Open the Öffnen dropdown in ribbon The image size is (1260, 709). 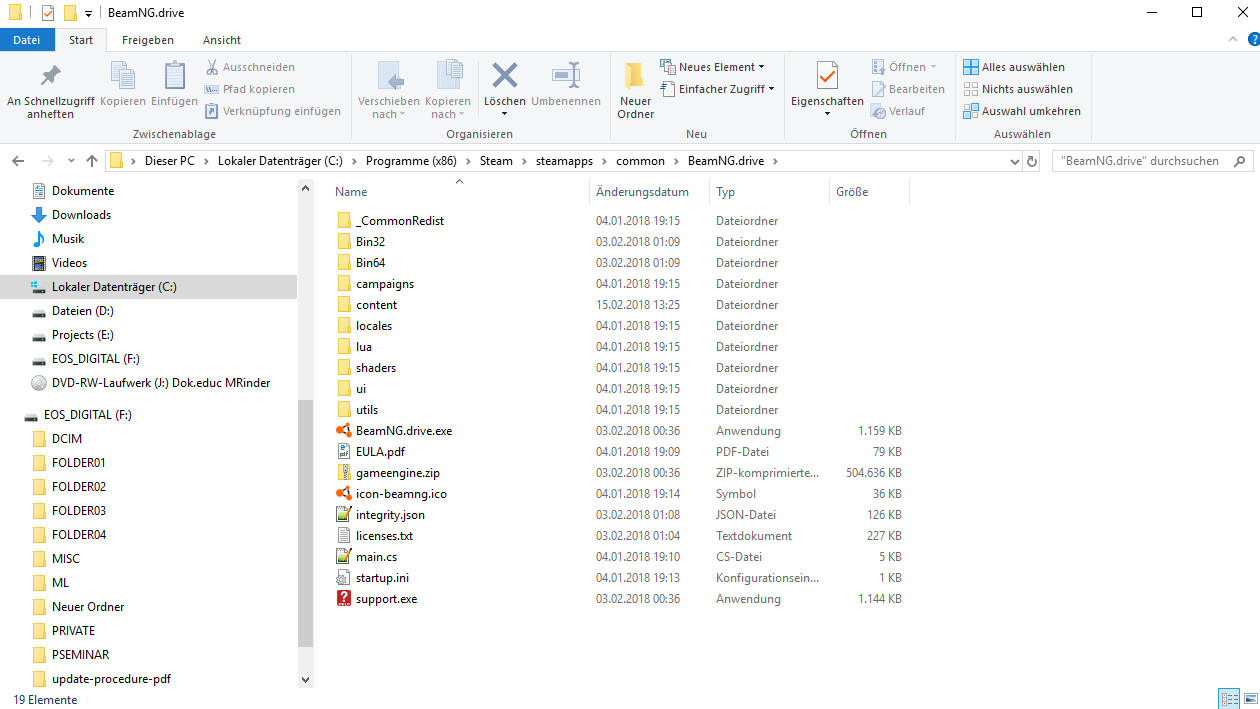pos(904,67)
